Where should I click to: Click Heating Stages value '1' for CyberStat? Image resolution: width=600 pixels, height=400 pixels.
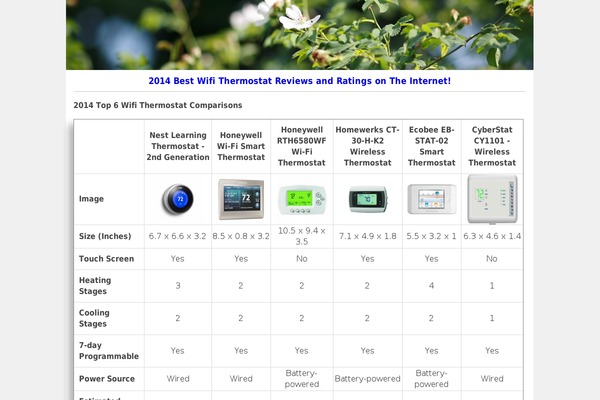(x=492, y=286)
